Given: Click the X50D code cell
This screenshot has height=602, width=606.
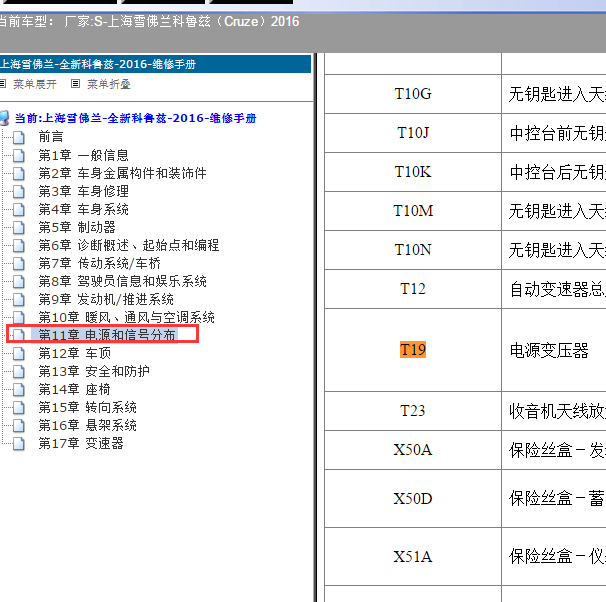Looking at the screenshot, I should (x=413, y=498).
